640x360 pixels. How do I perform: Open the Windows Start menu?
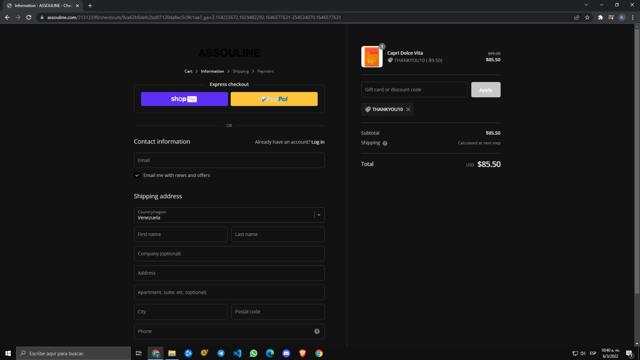8,353
